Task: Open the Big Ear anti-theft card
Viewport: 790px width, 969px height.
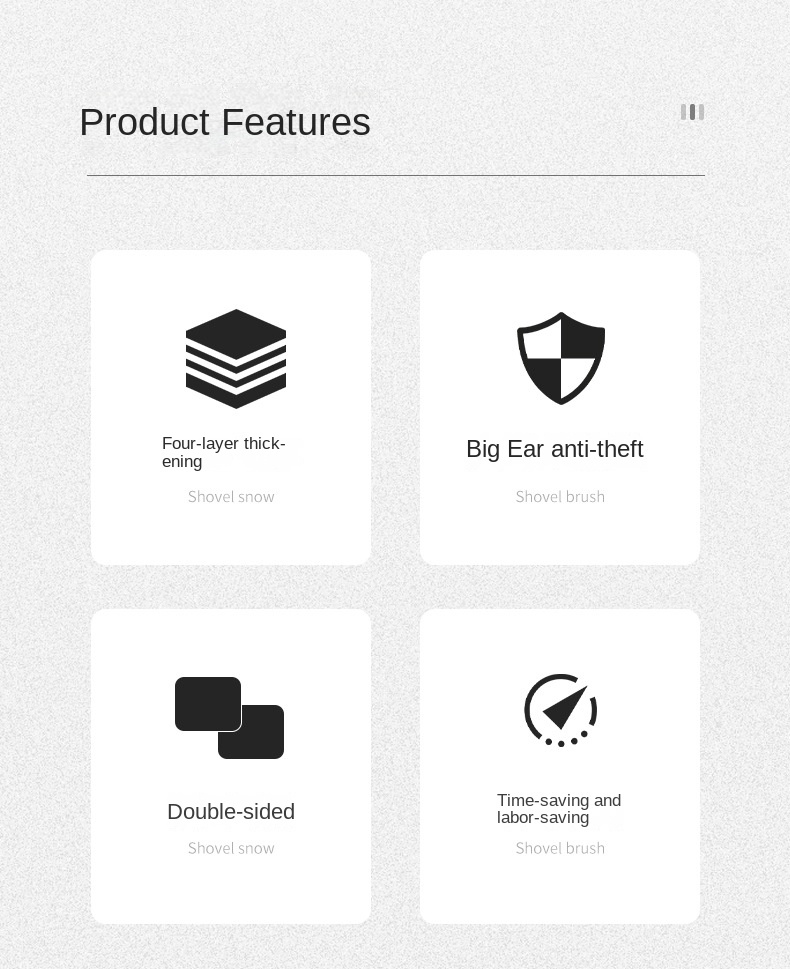Action: (560, 407)
